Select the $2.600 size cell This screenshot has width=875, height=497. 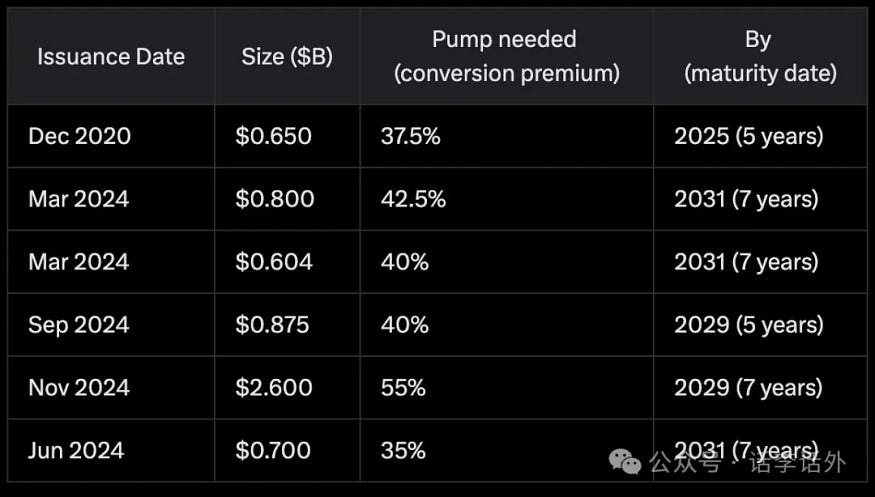pos(287,388)
